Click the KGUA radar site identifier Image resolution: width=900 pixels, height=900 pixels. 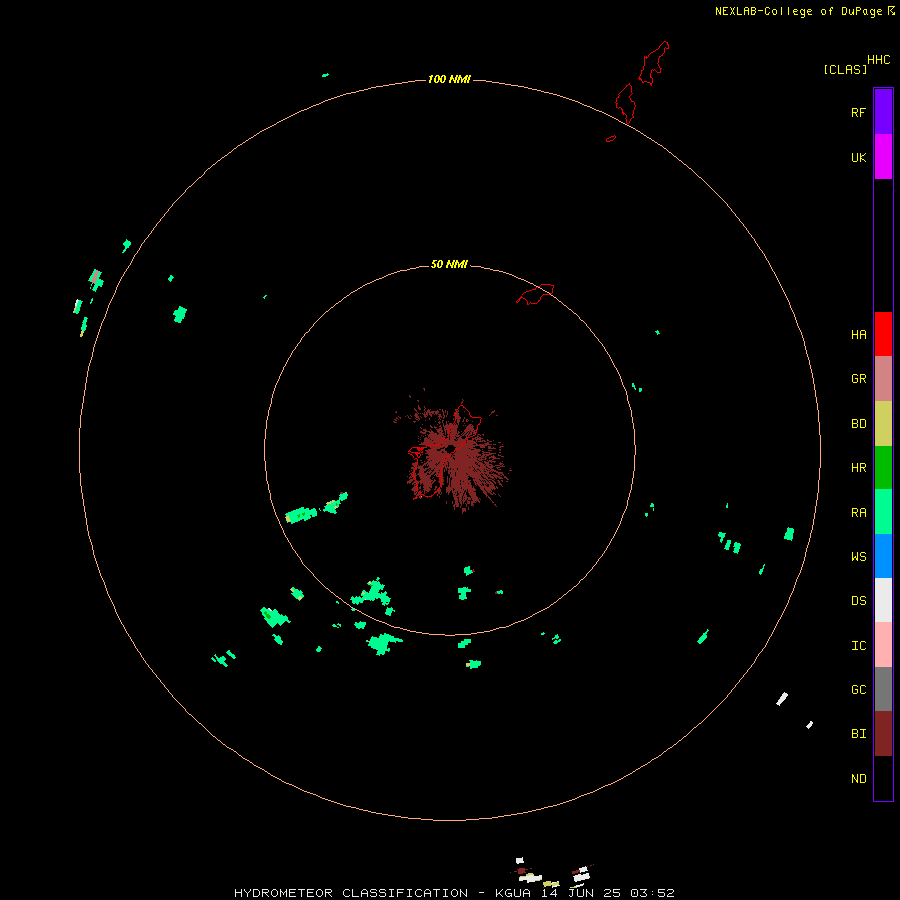513,893
